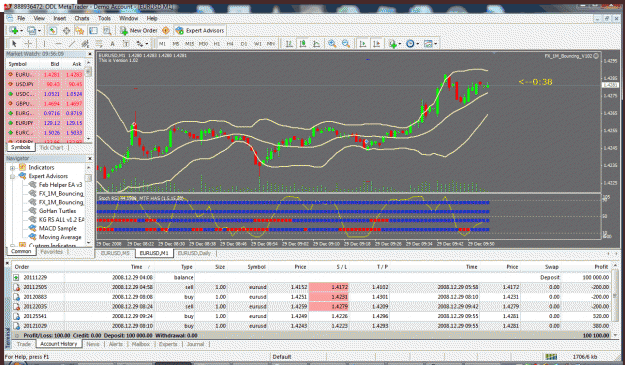Viewport: 625px width, 365px height.
Task: Toggle the M30 timeframe button
Action: 203,44
